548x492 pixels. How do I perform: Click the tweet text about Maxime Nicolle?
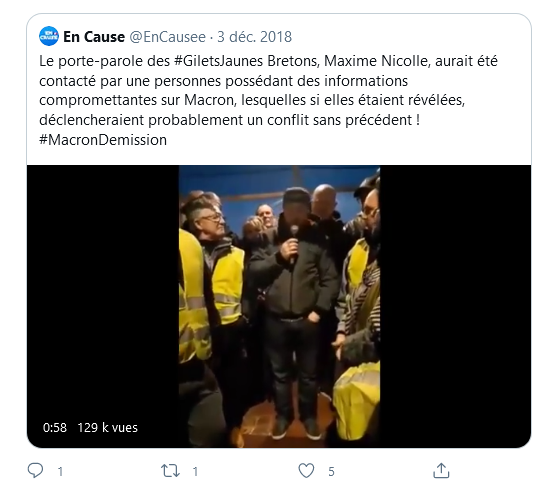coord(268,100)
